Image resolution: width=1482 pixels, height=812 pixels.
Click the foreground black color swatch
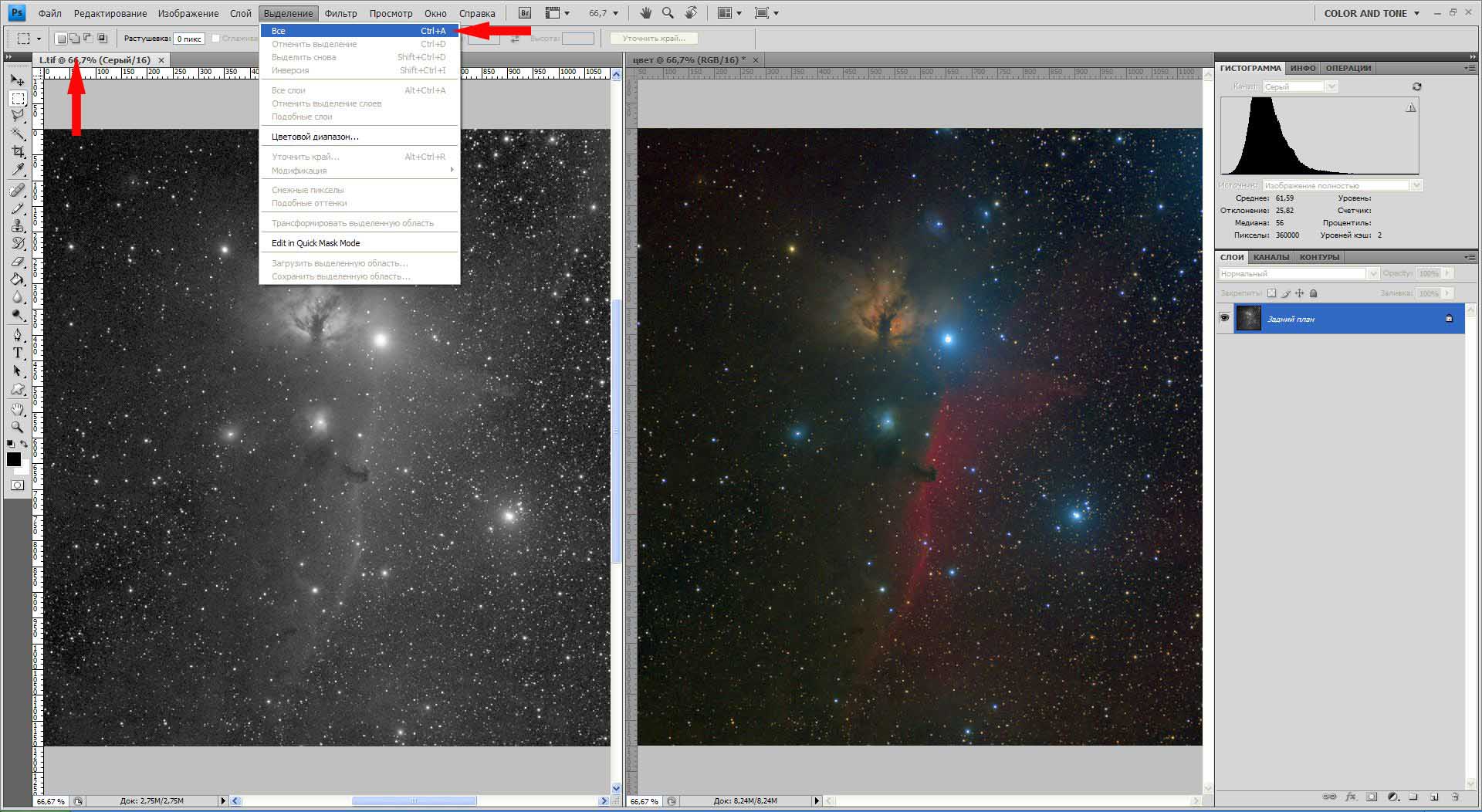tap(14, 459)
